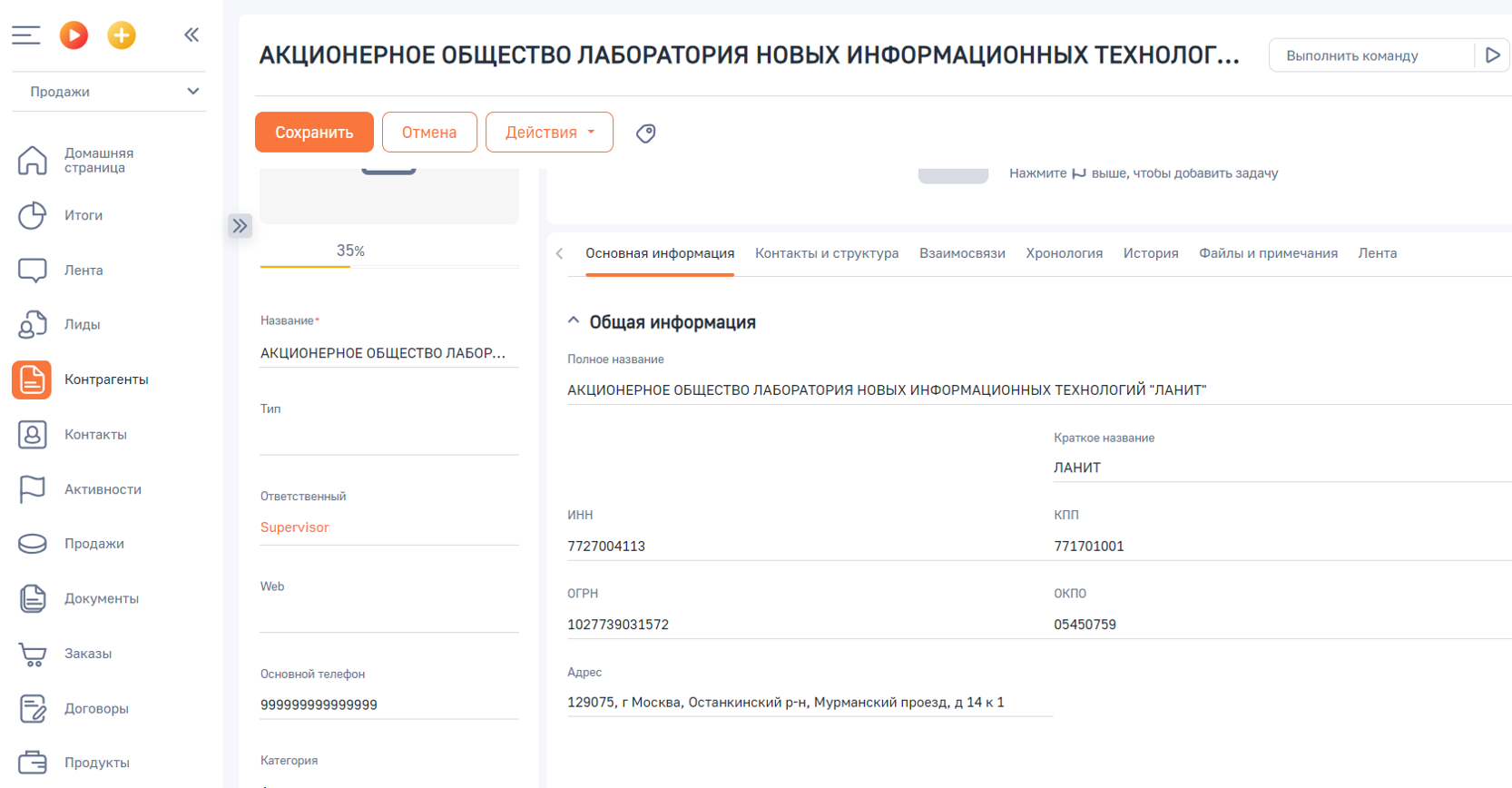Click the yellow plus quick add icon
This screenshot has width=1512, height=788.
click(122, 35)
